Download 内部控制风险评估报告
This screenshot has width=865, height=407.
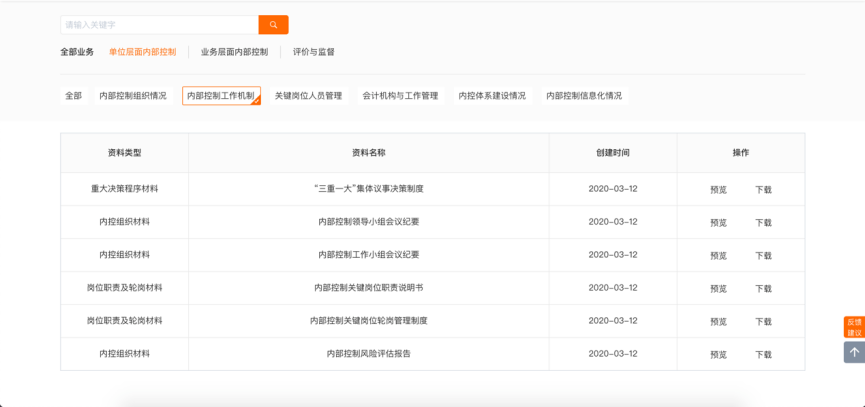pos(763,355)
